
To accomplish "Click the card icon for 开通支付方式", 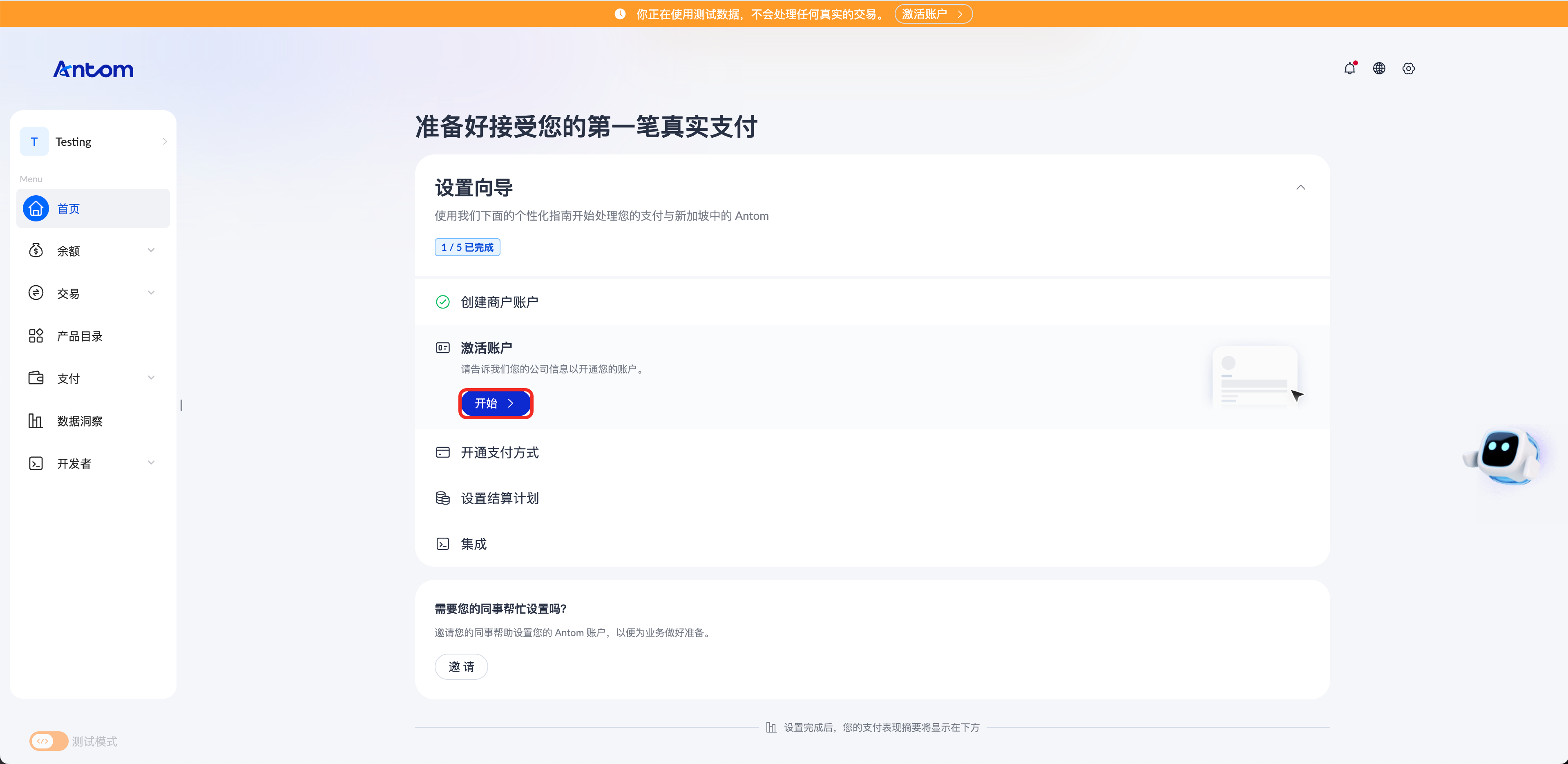I will coord(442,452).
